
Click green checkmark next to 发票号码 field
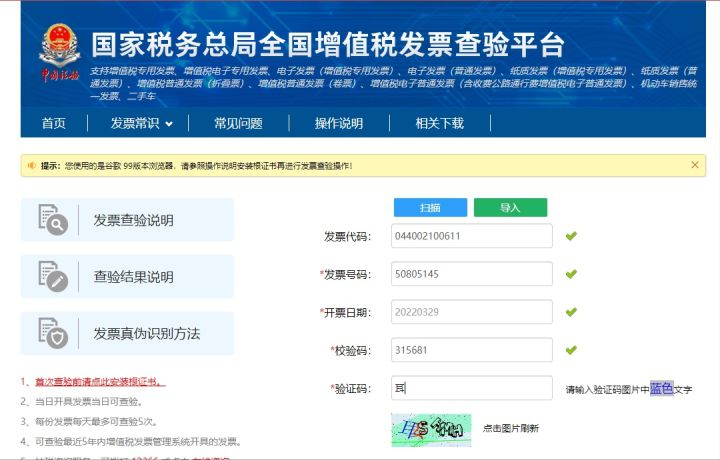(571, 274)
